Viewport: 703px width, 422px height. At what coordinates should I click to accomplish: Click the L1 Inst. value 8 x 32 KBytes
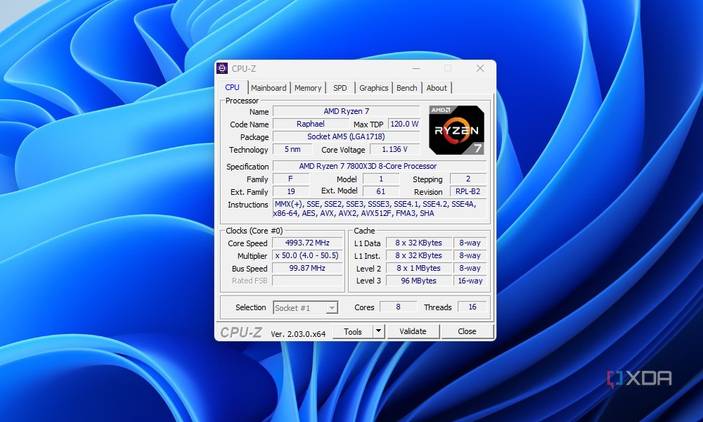click(418, 255)
